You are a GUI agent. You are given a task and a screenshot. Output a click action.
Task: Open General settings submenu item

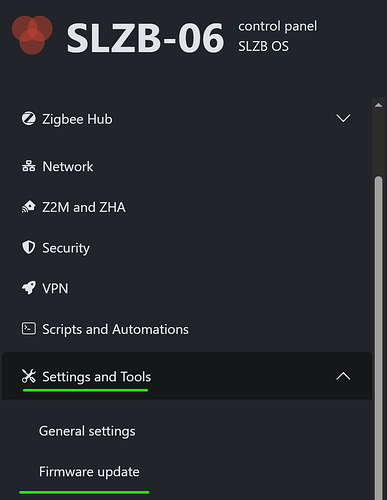click(87, 431)
